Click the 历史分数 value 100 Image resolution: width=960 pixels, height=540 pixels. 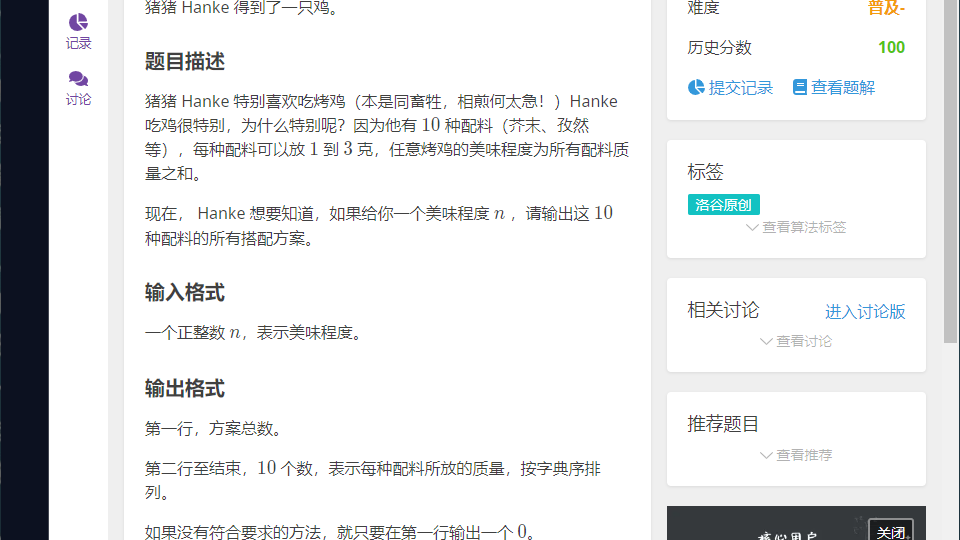tap(891, 48)
